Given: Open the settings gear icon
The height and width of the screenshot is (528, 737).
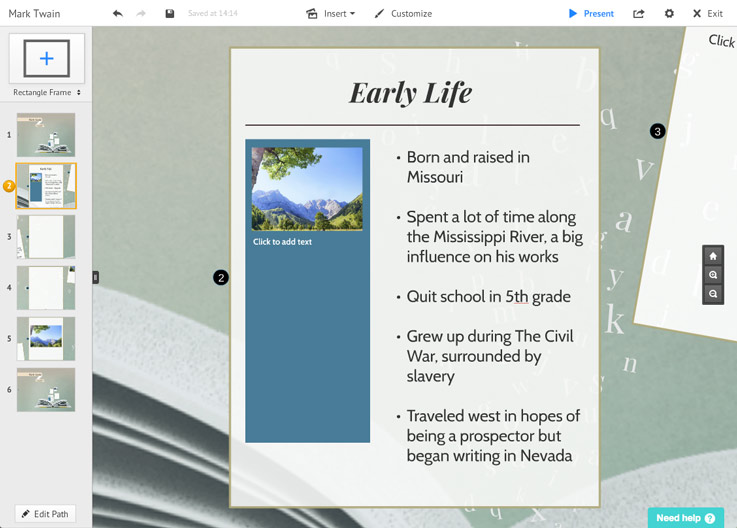Looking at the screenshot, I should point(669,14).
